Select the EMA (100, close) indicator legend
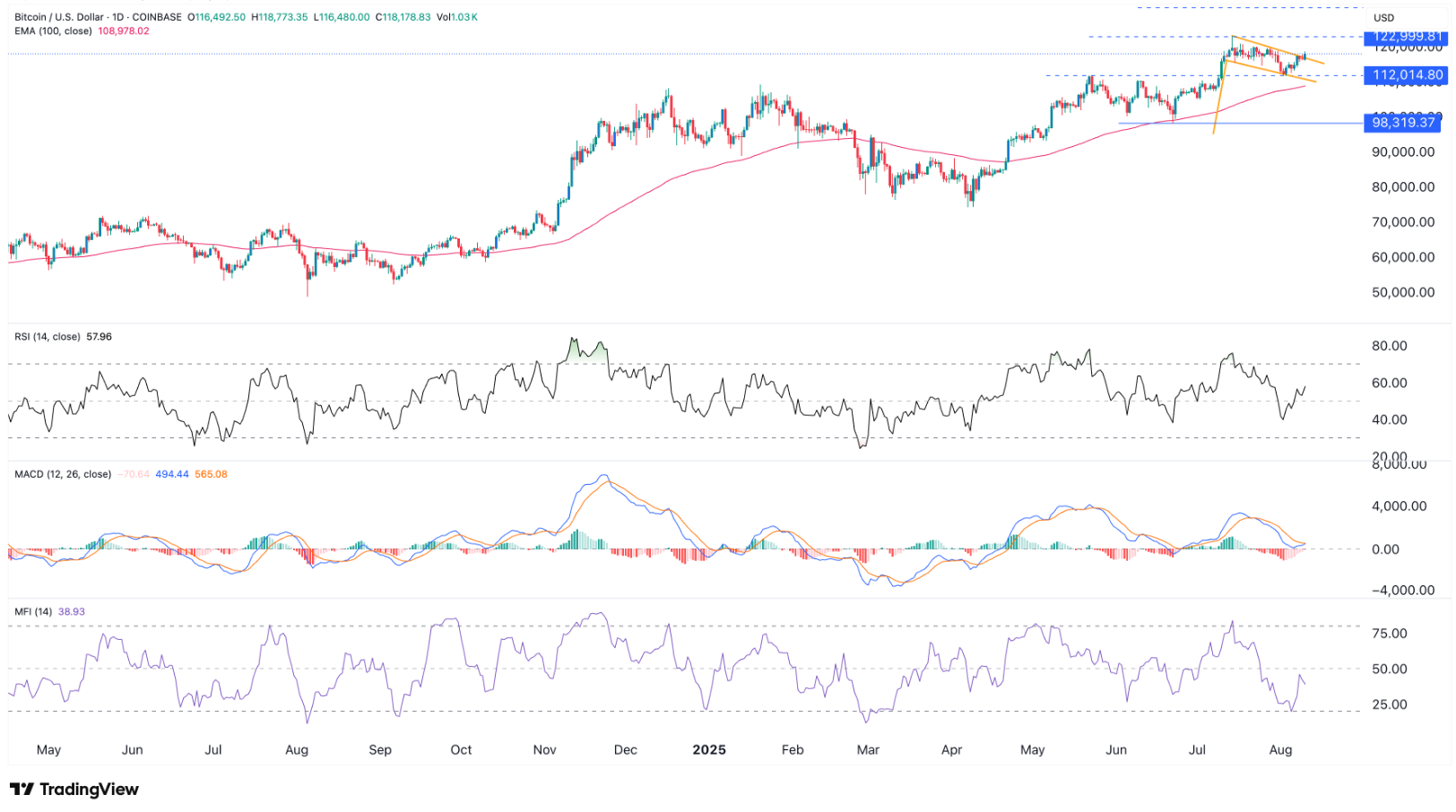This screenshot has width=1456, height=812. pyautogui.click(x=53, y=31)
